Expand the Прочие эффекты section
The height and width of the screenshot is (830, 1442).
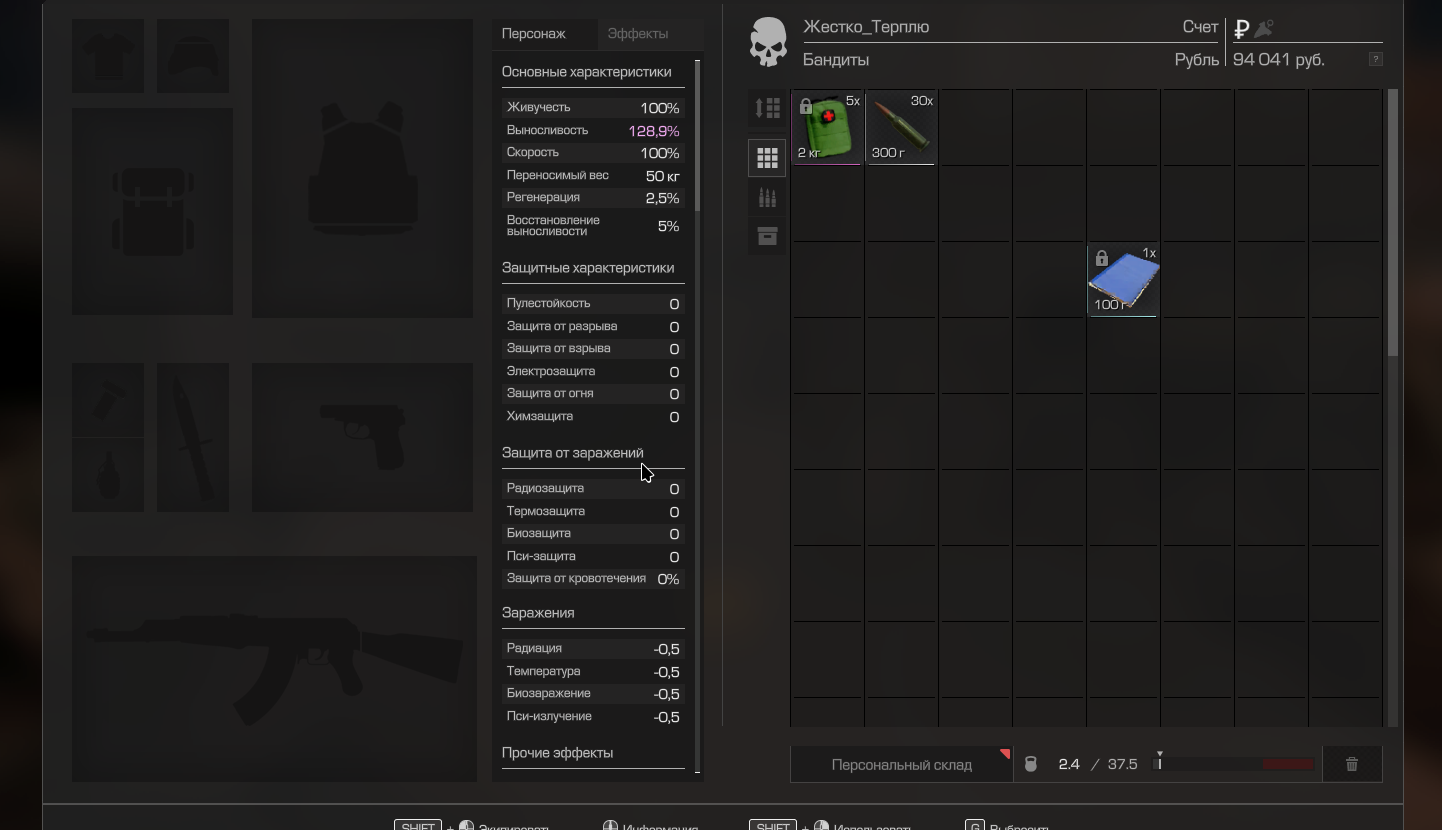point(557,753)
